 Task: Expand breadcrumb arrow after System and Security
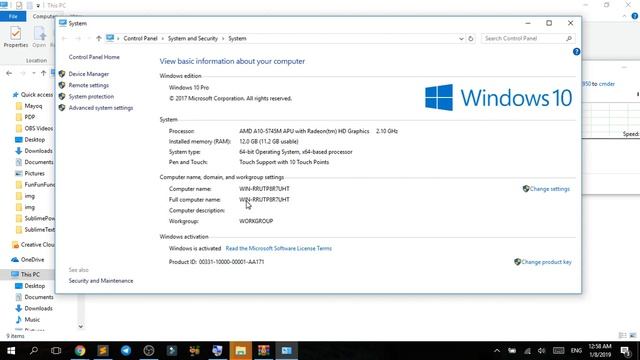[223, 38]
